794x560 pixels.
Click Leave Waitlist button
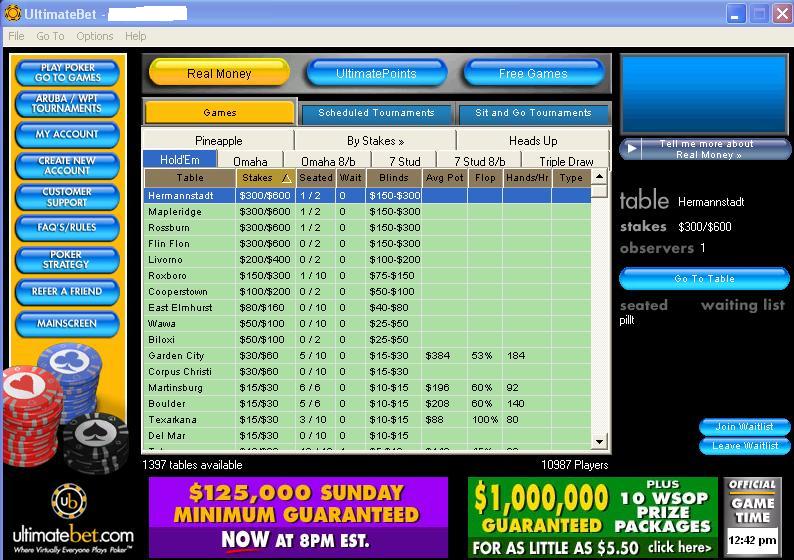tap(744, 446)
